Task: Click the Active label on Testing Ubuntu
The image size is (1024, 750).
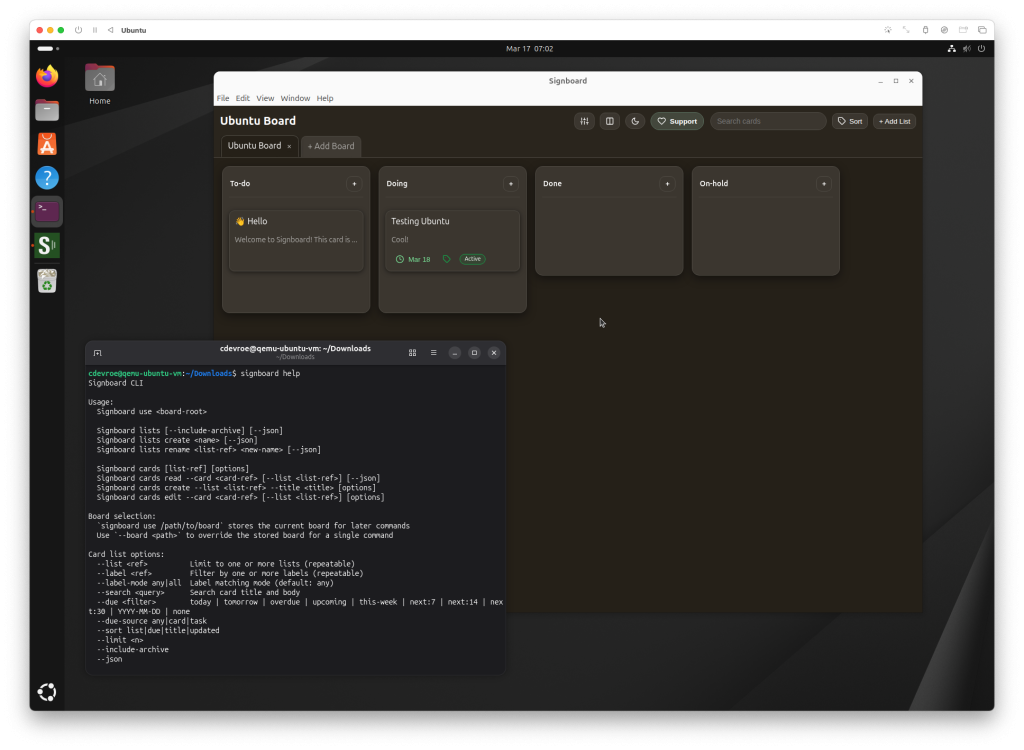Action: click(x=472, y=259)
